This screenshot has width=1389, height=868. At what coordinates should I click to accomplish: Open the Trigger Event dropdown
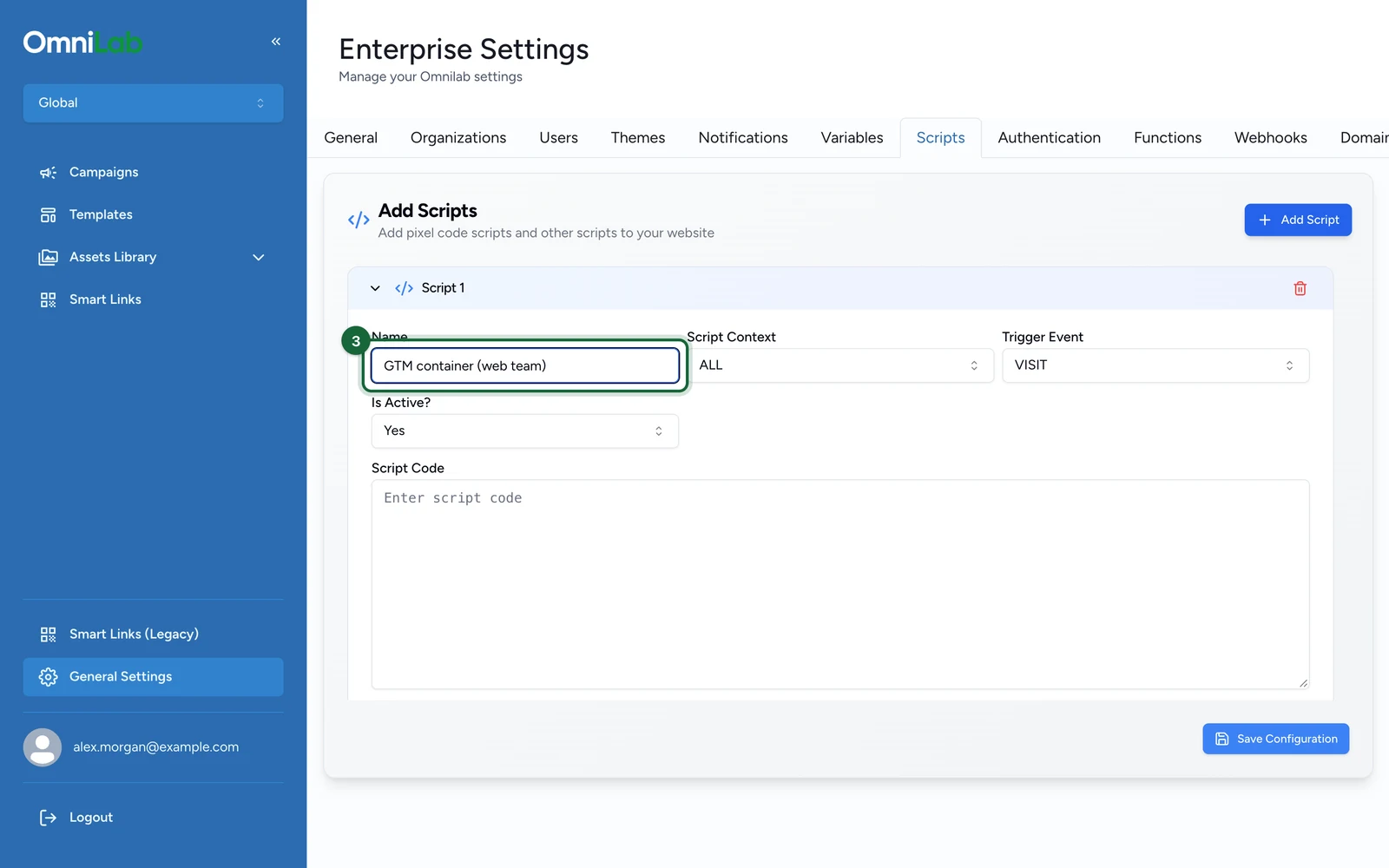[x=1155, y=365]
